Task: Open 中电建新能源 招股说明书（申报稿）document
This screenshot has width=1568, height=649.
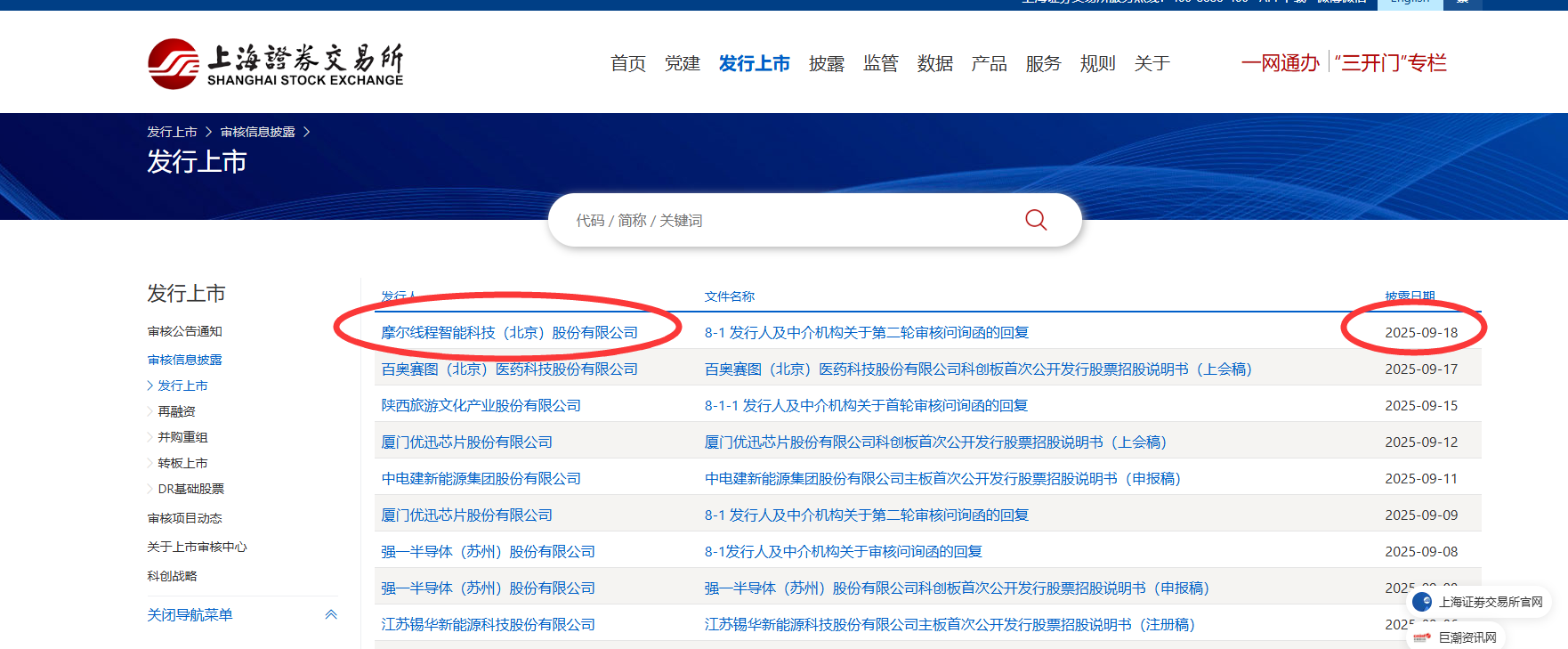Action: pyautogui.click(x=943, y=478)
